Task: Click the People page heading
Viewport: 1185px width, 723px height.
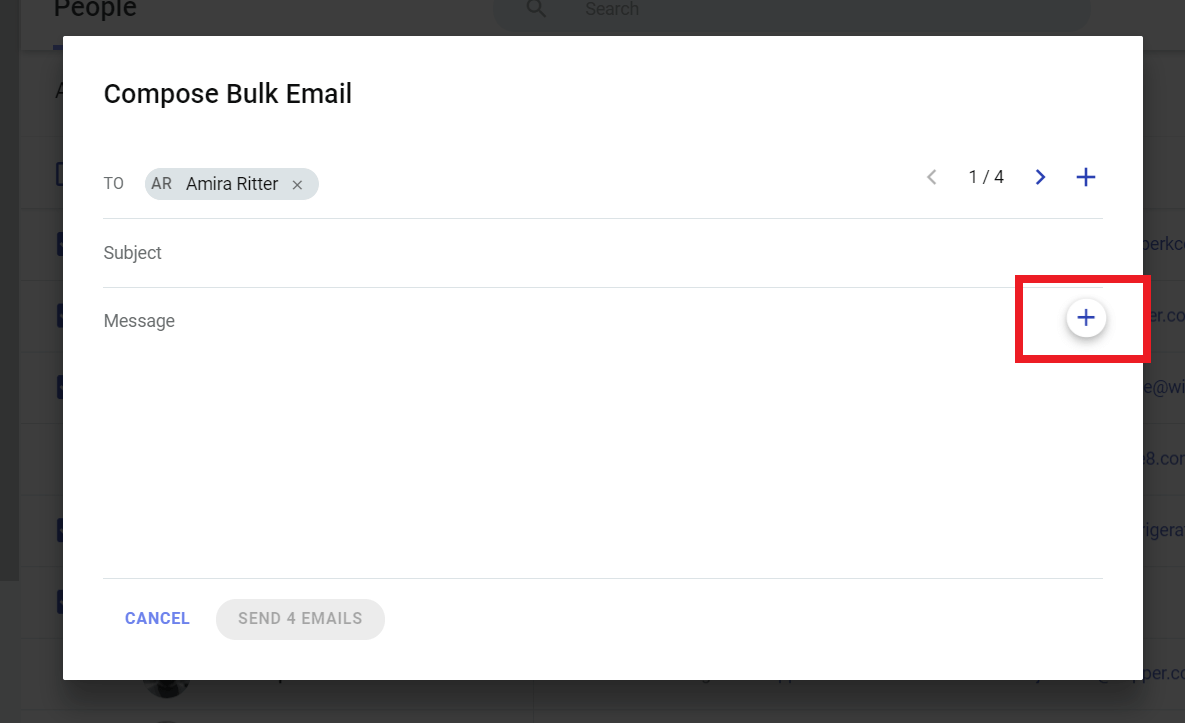Action: pos(95,9)
